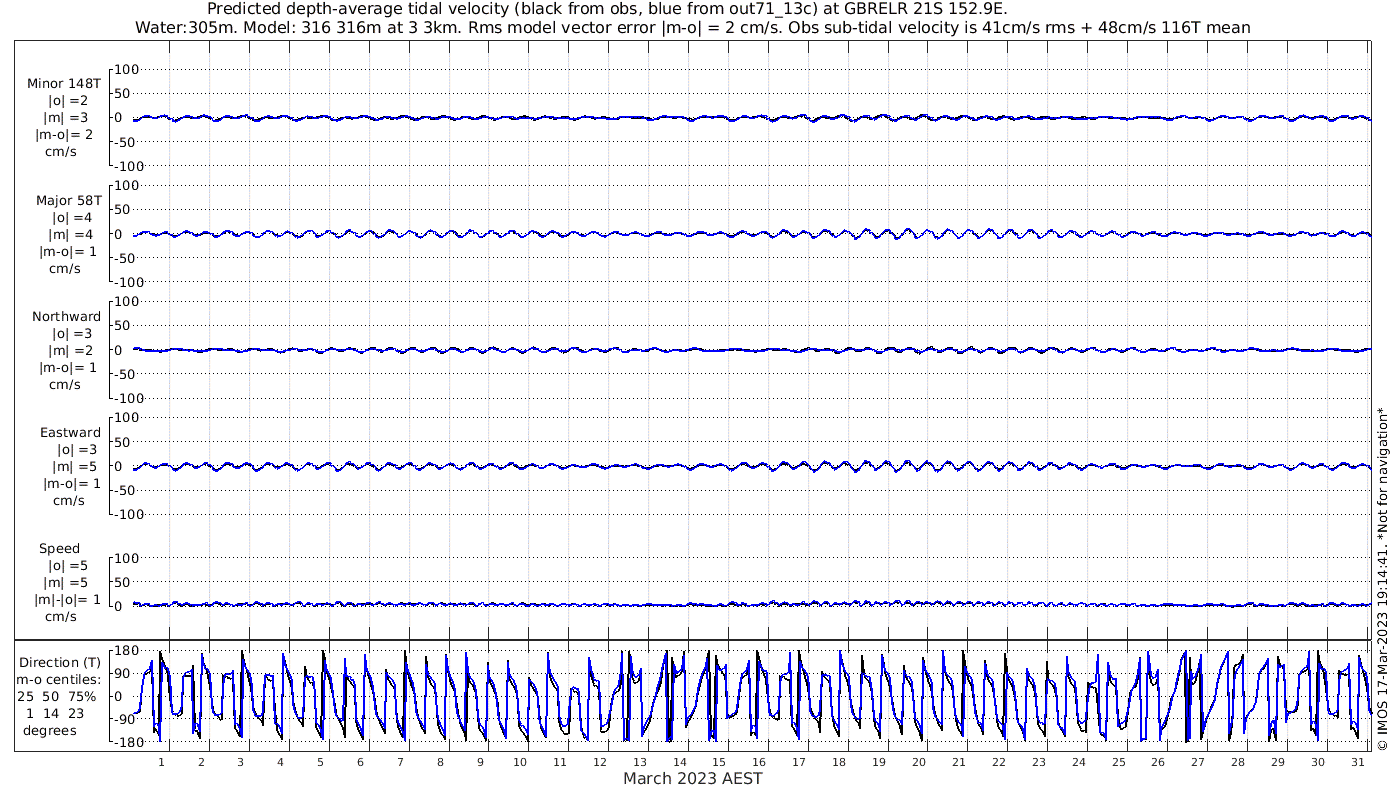Click the '180' tick on the Direction axis
Viewport: 1400px width, 800px height.
(124, 651)
